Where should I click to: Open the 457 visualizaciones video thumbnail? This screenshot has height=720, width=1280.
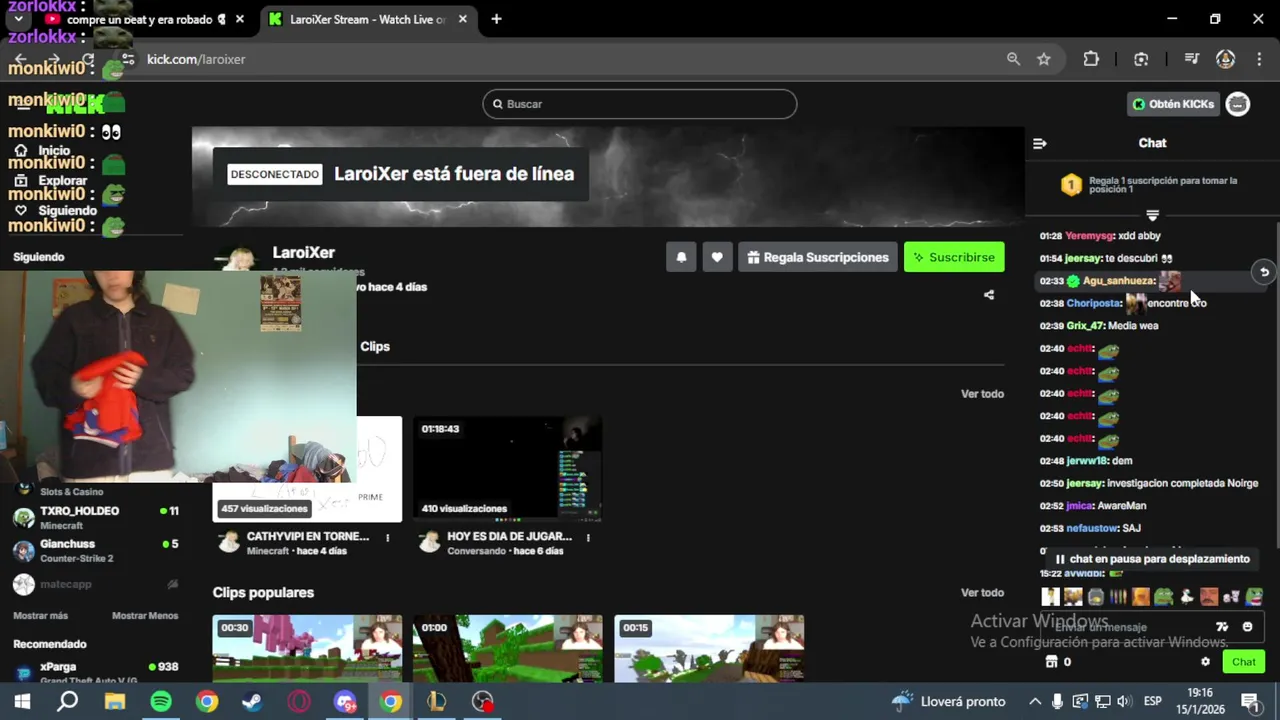point(307,469)
